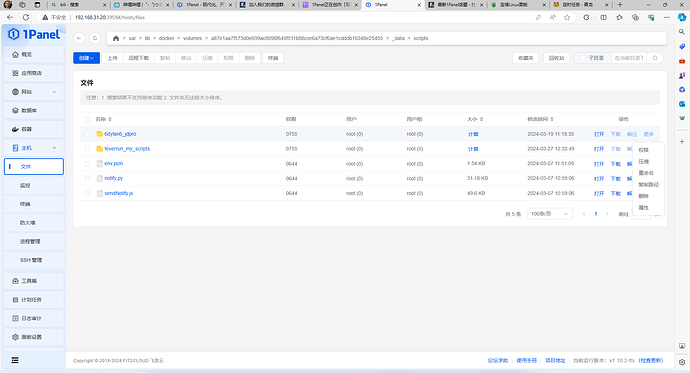Open the 工具箱 toolbox sidebar icon
Viewport: 690px width, 373px height.
(x=15, y=281)
